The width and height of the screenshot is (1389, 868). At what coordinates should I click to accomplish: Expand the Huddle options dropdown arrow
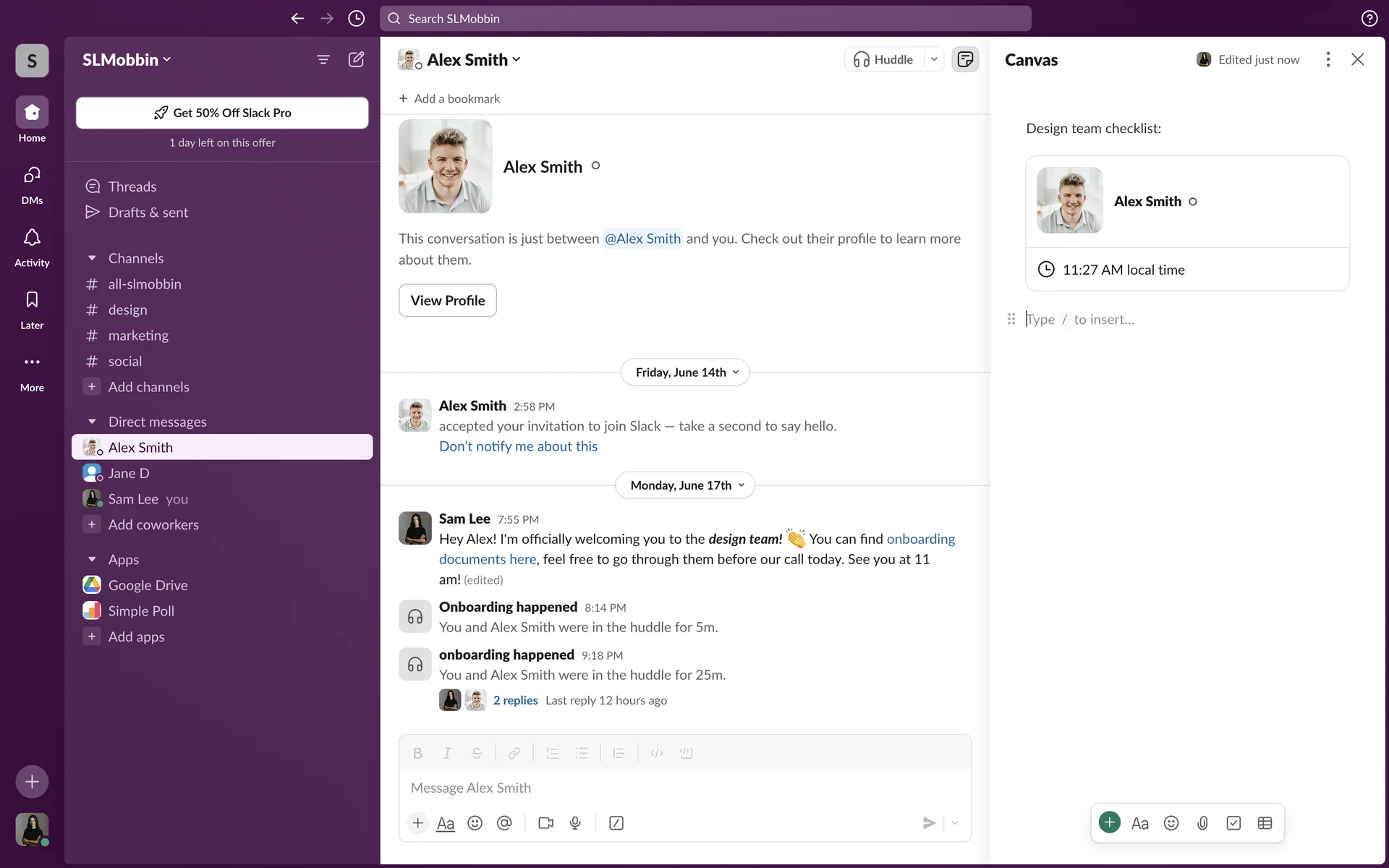click(934, 59)
